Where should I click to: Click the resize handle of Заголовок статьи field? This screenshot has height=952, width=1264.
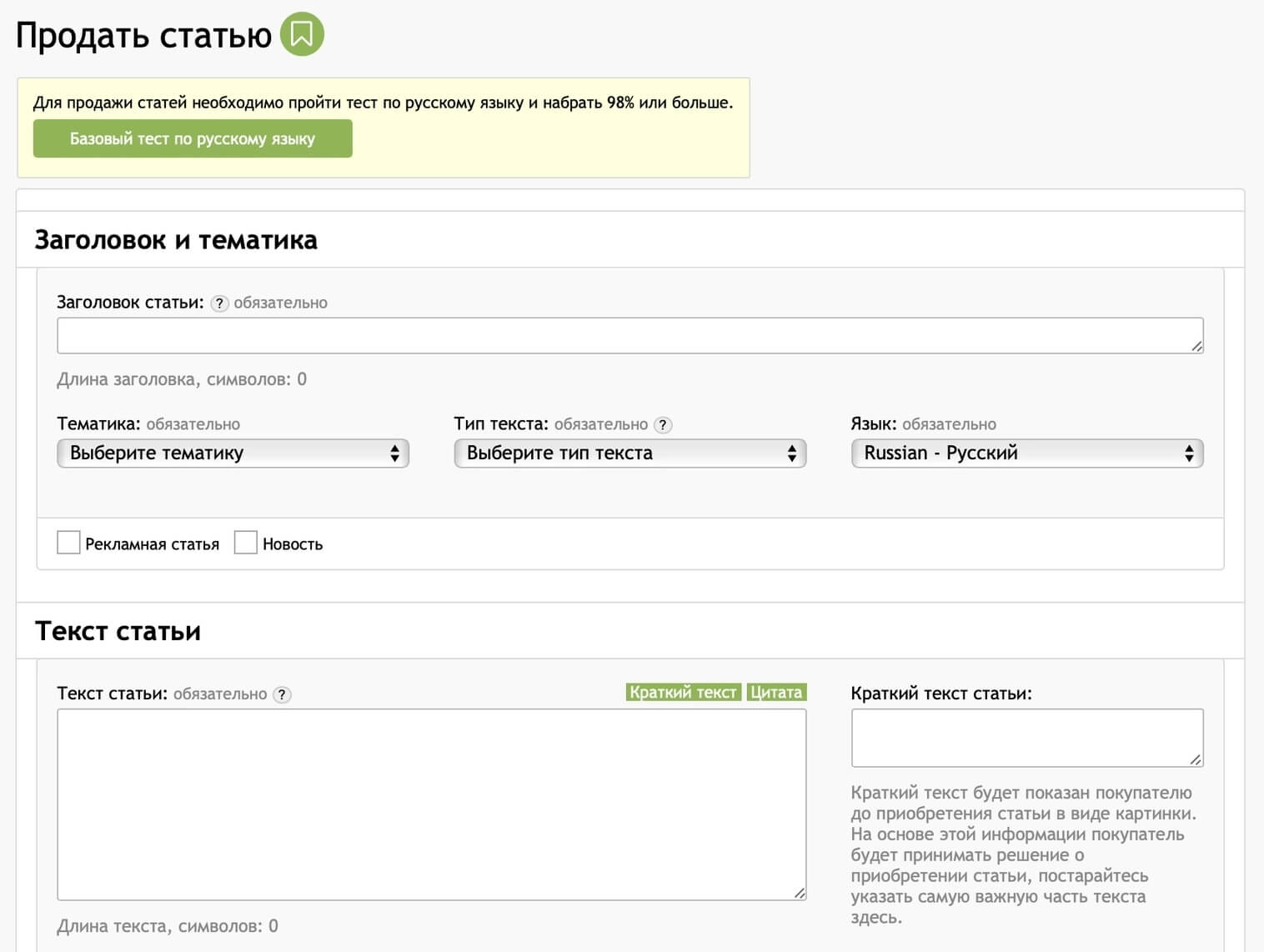pyautogui.click(x=1196, y=346)
